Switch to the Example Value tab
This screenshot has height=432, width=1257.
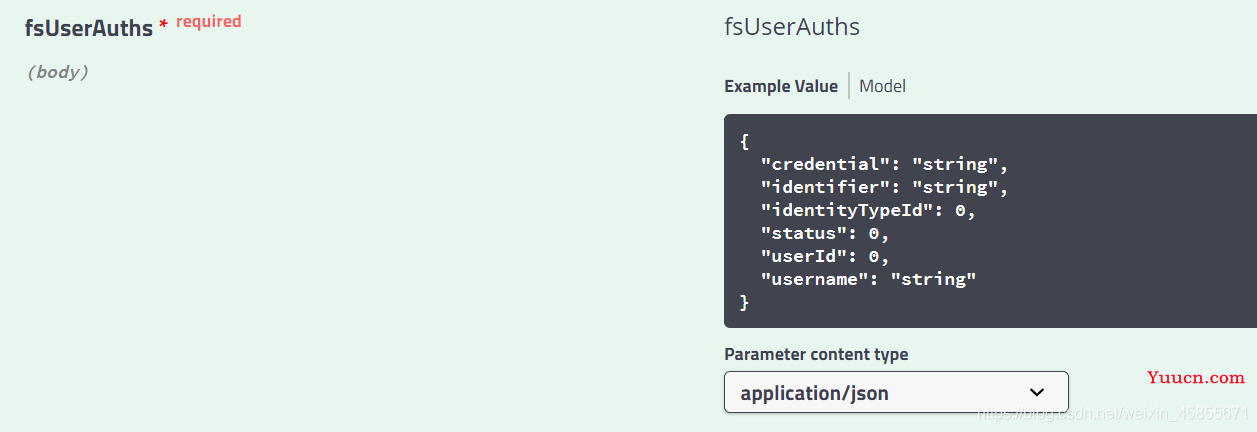click(x=781, y=86)
